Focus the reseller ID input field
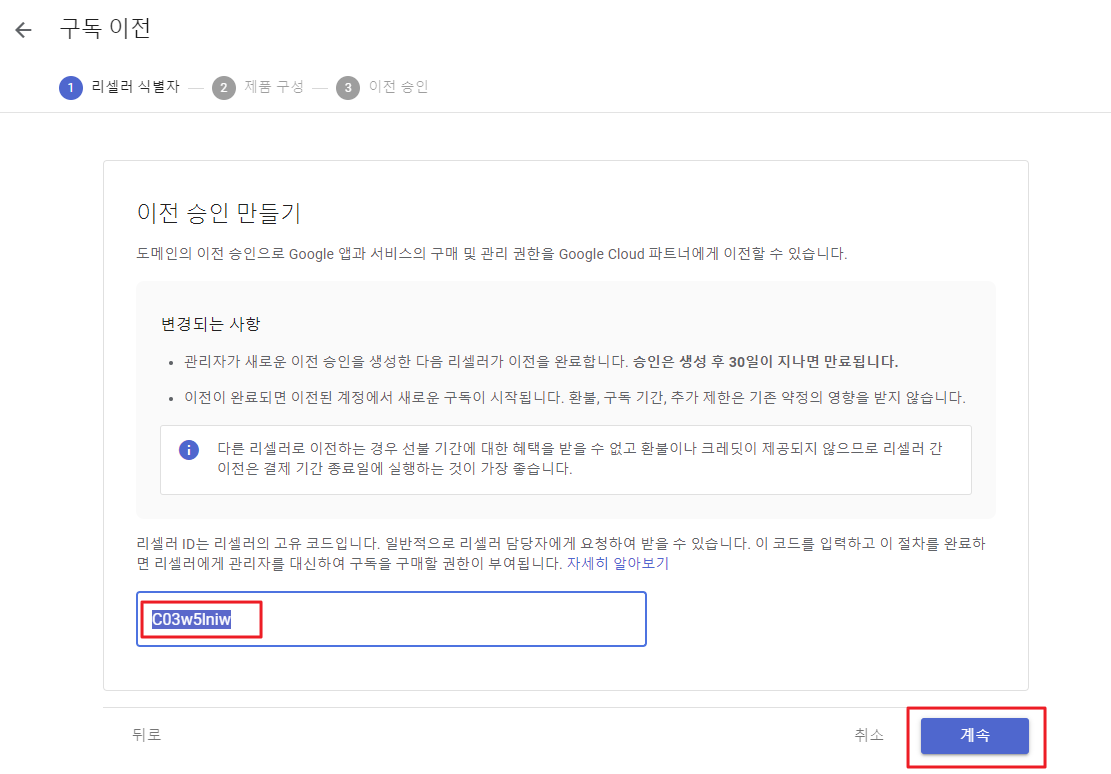Screen dimensions: 1111x774 [391, 619]
